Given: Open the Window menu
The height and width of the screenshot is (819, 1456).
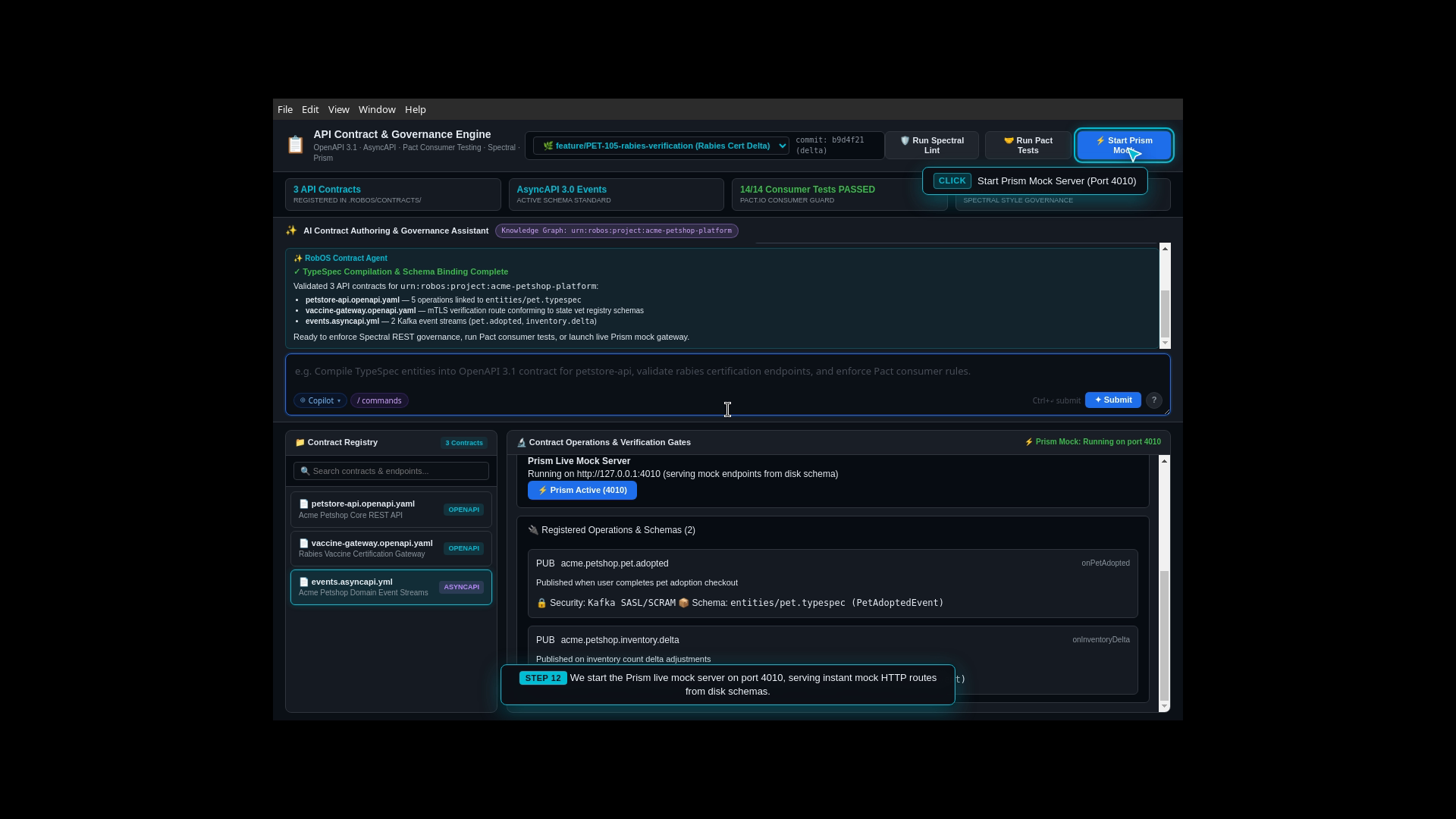Looking at the screenshot, I should coord(377,109).
